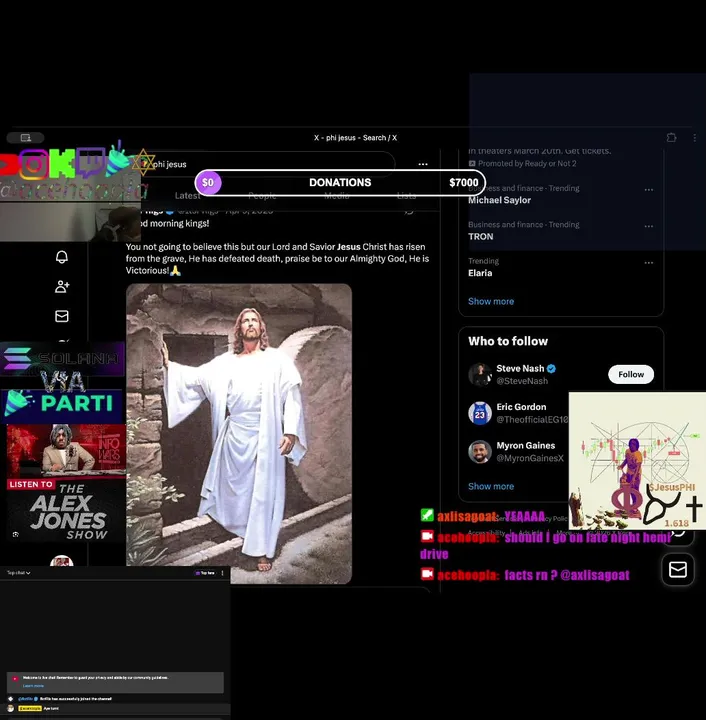Open X Notifications bell
This screenshot has height=720, width=706.
point(62,257)
